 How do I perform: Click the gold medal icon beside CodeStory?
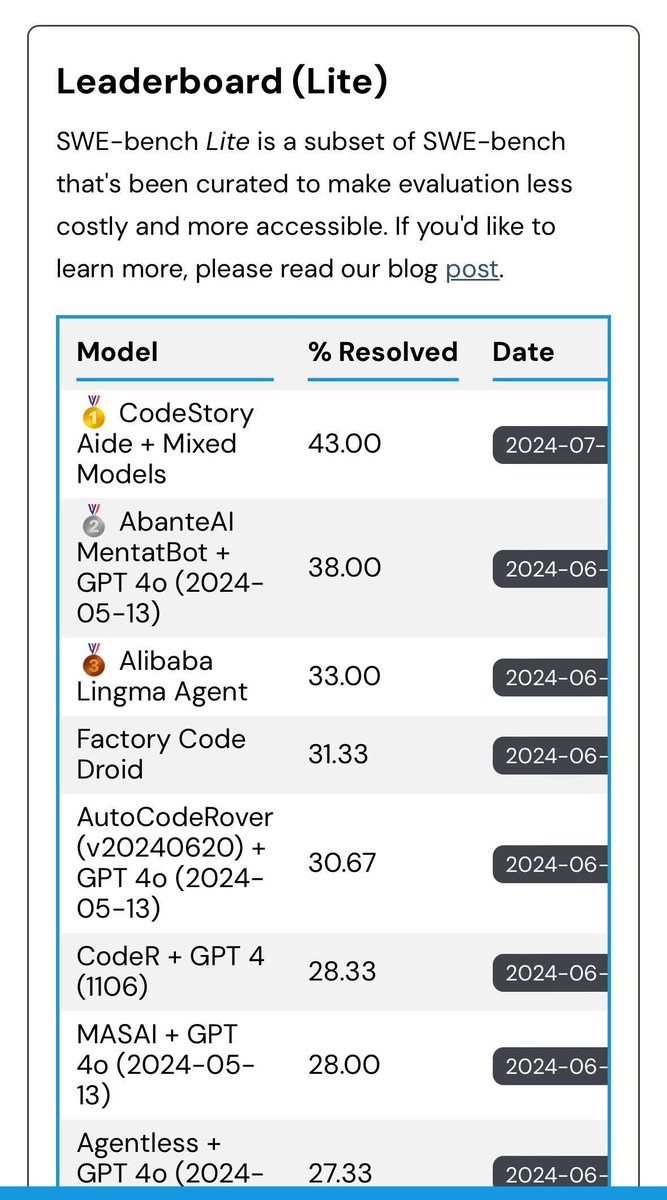tap(93, 412)
